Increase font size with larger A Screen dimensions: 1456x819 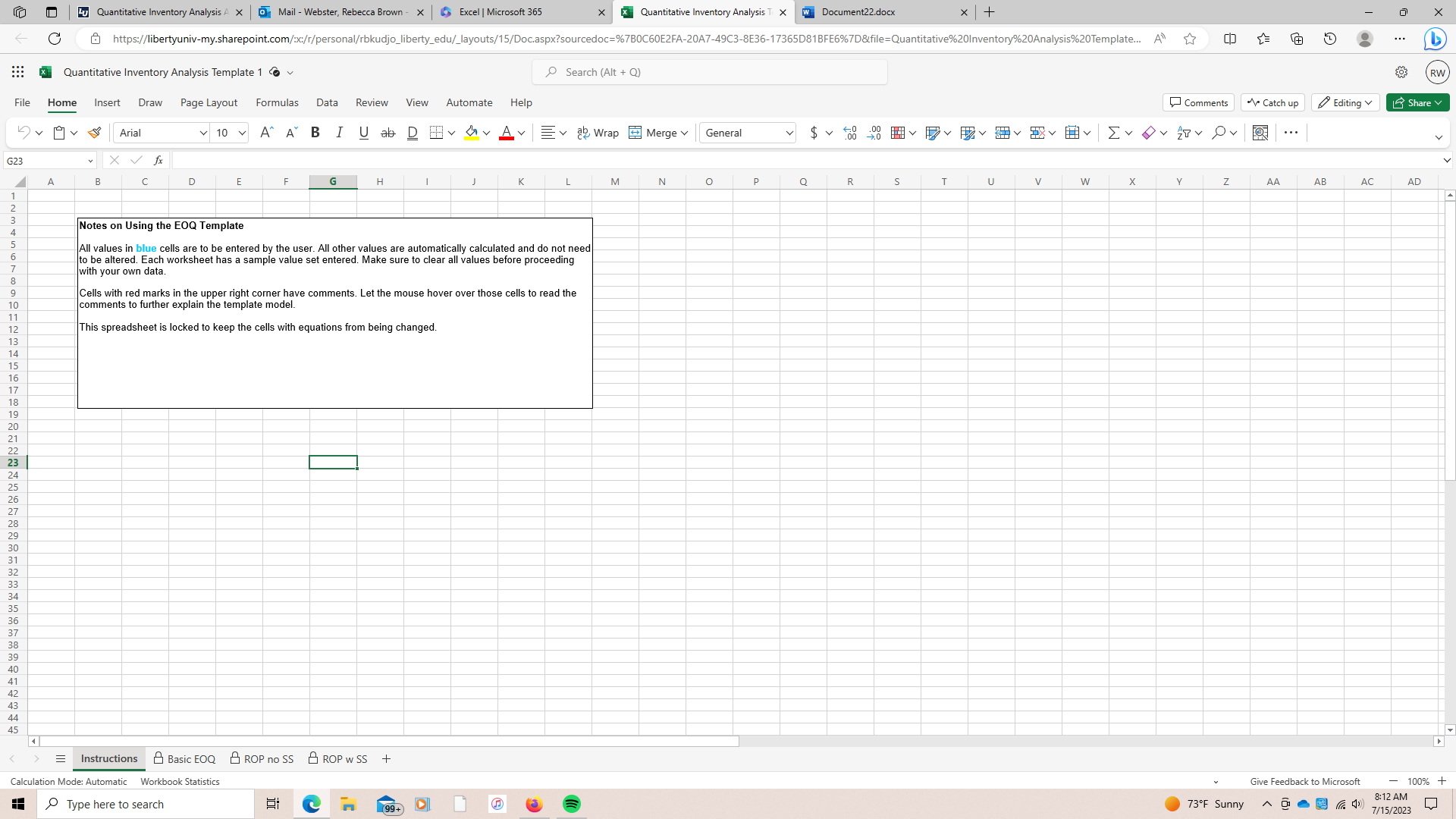266,133
